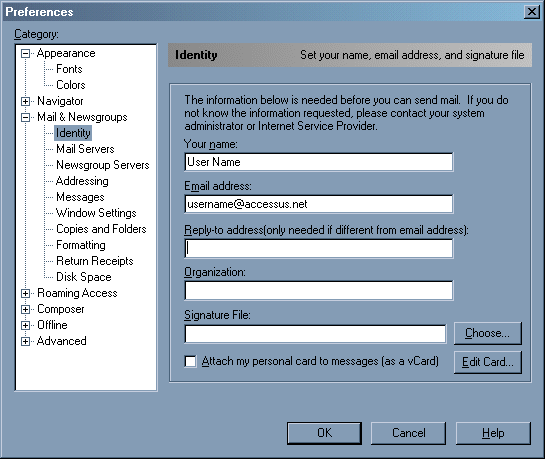Open Return Receipts preferences
This screenshot has width=545, height=459.
pyautogui.click(x=95, y=261)
